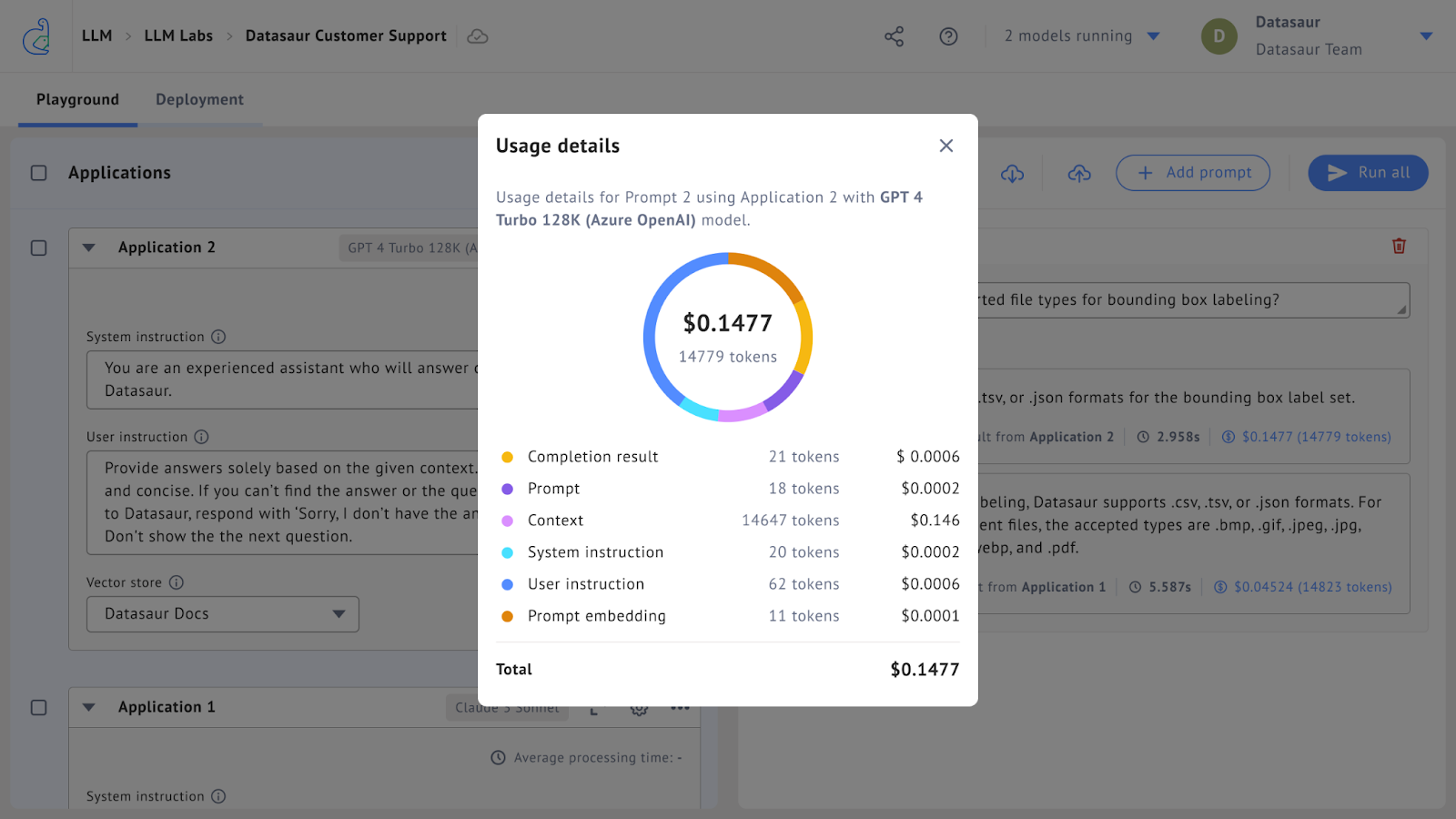Image resolution: width=1456 pixels, height=819 pixels.
Task: Click the clock icon beside 5.587s
Action: (1135, 587)
